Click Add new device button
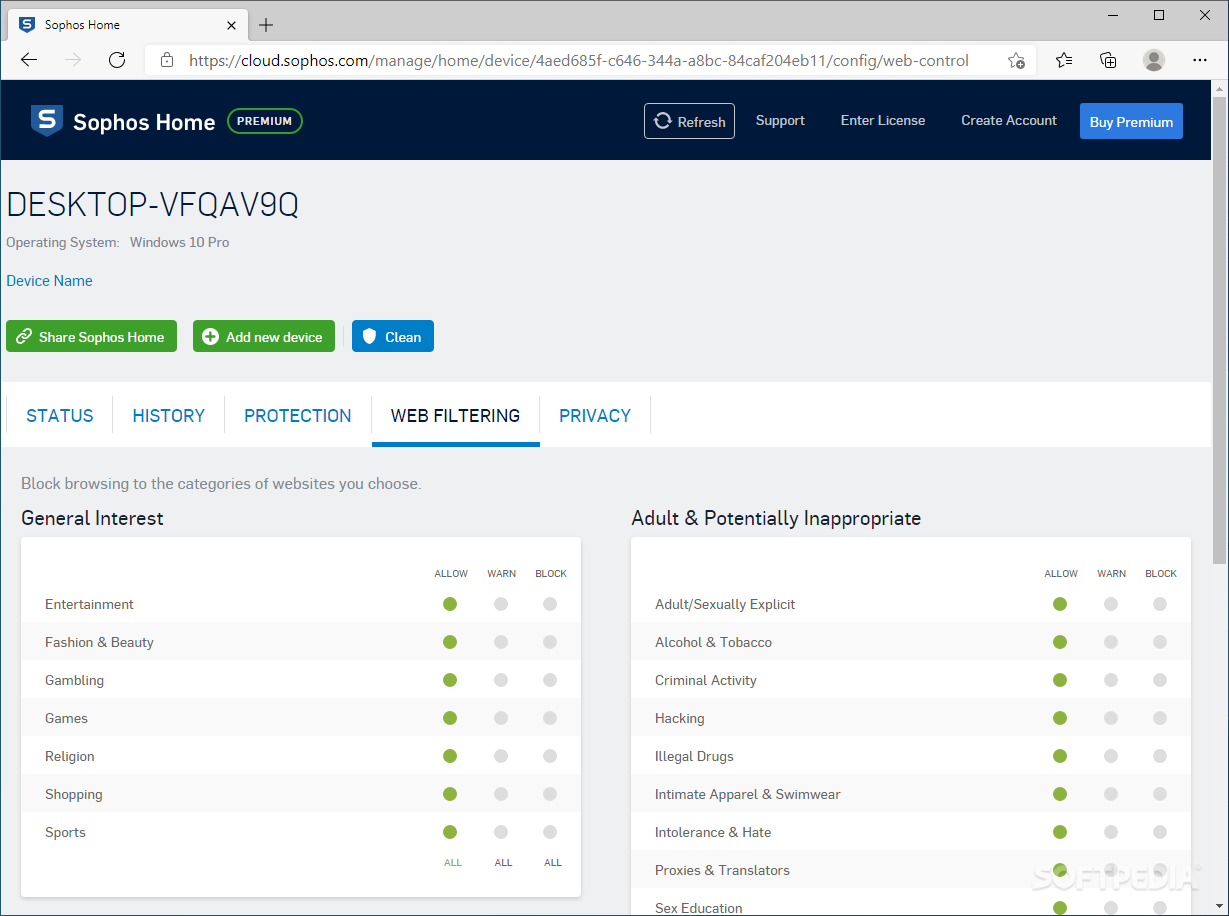This screenshot has width=1229, height=916. 264,336
